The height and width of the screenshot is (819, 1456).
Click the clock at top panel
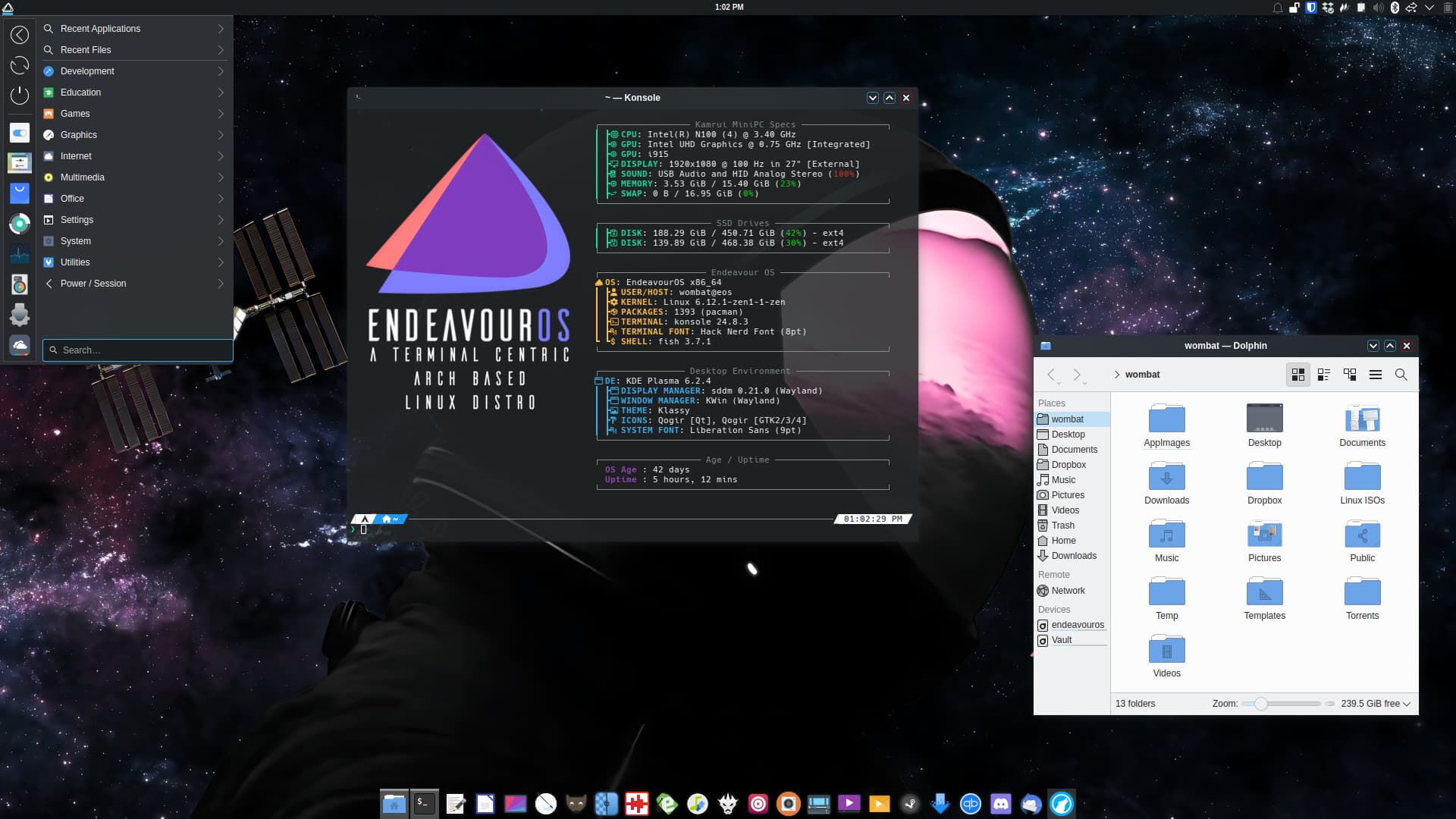[729, 7]
